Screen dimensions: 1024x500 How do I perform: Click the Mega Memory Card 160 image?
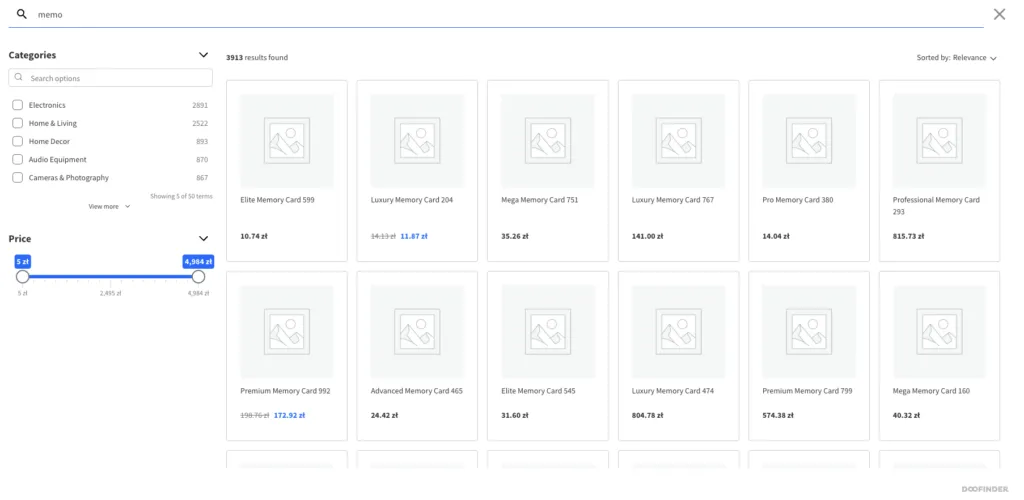coord(940,332)
